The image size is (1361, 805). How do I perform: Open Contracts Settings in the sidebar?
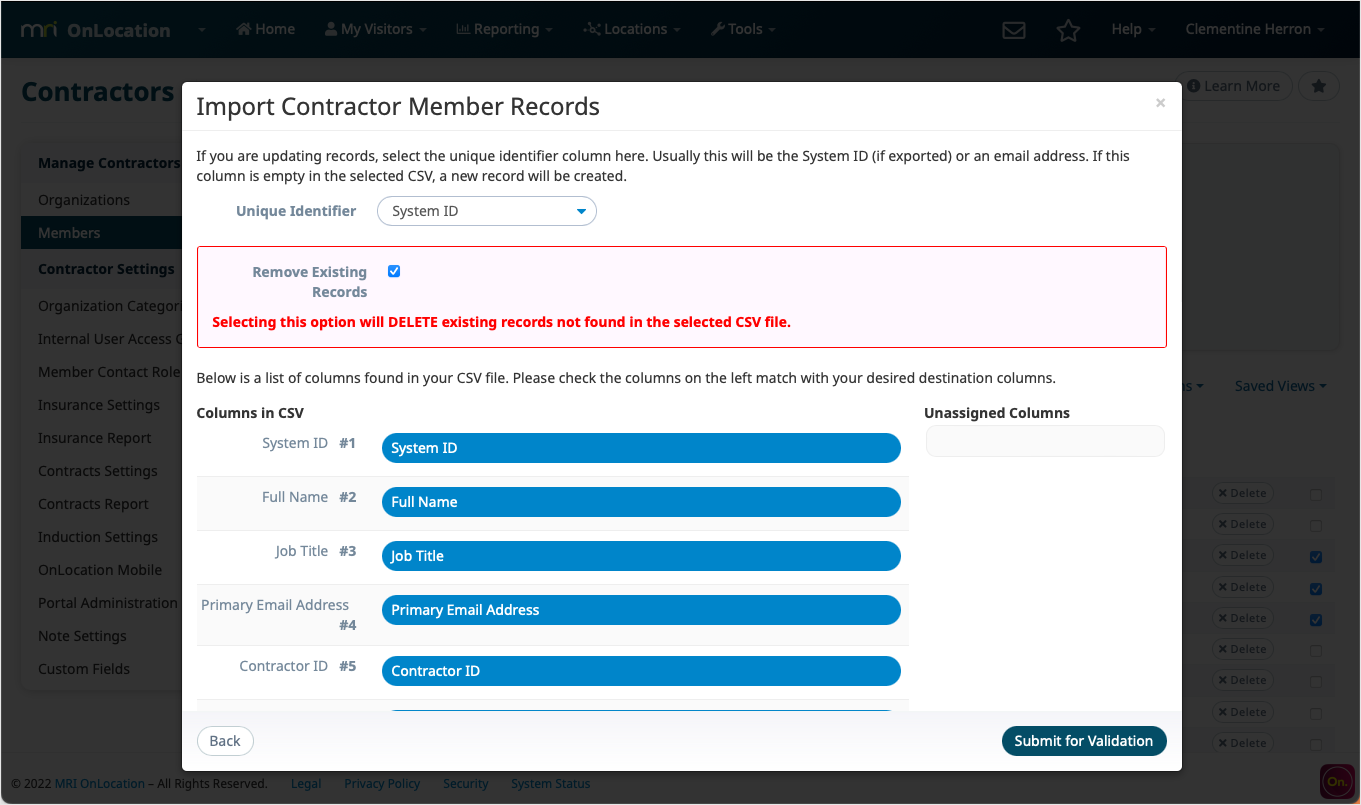(98, 471)
